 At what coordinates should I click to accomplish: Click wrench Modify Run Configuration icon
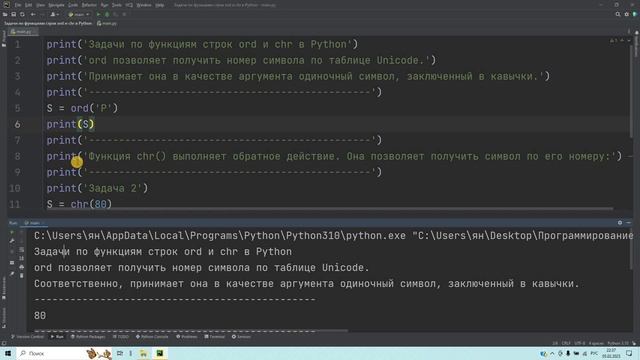12,241
